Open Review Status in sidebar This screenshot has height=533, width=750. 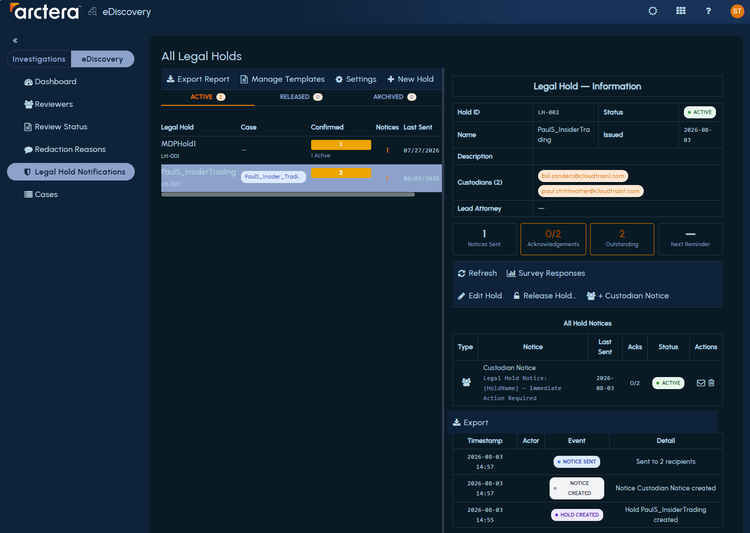coord(55,127)
